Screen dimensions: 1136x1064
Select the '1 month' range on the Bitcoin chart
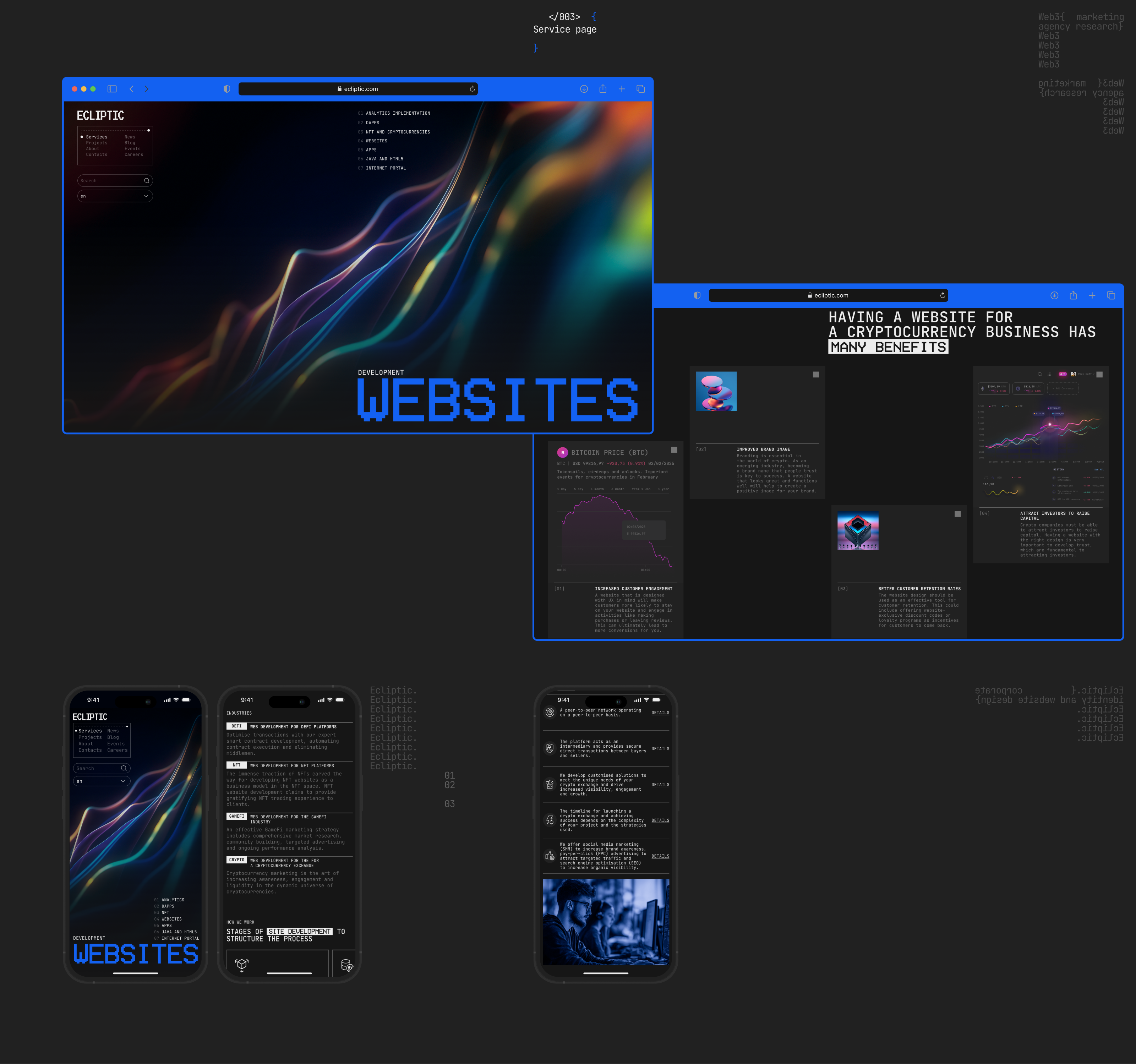point(597,489)
